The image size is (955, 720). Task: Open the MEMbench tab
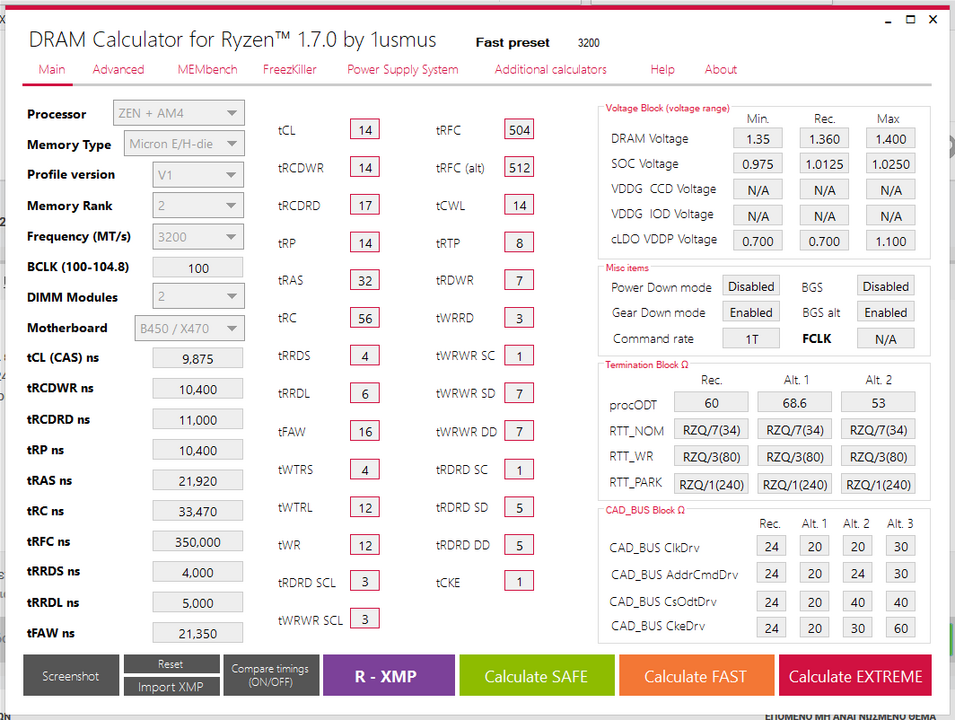(207, 70)
